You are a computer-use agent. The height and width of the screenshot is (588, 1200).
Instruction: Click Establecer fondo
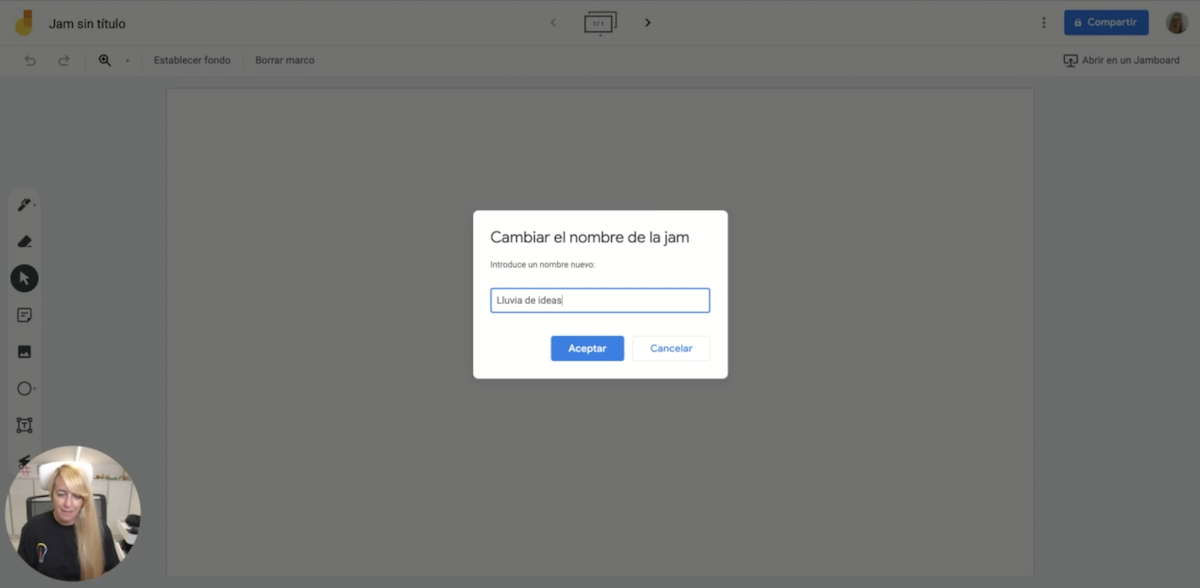(192, 61)
